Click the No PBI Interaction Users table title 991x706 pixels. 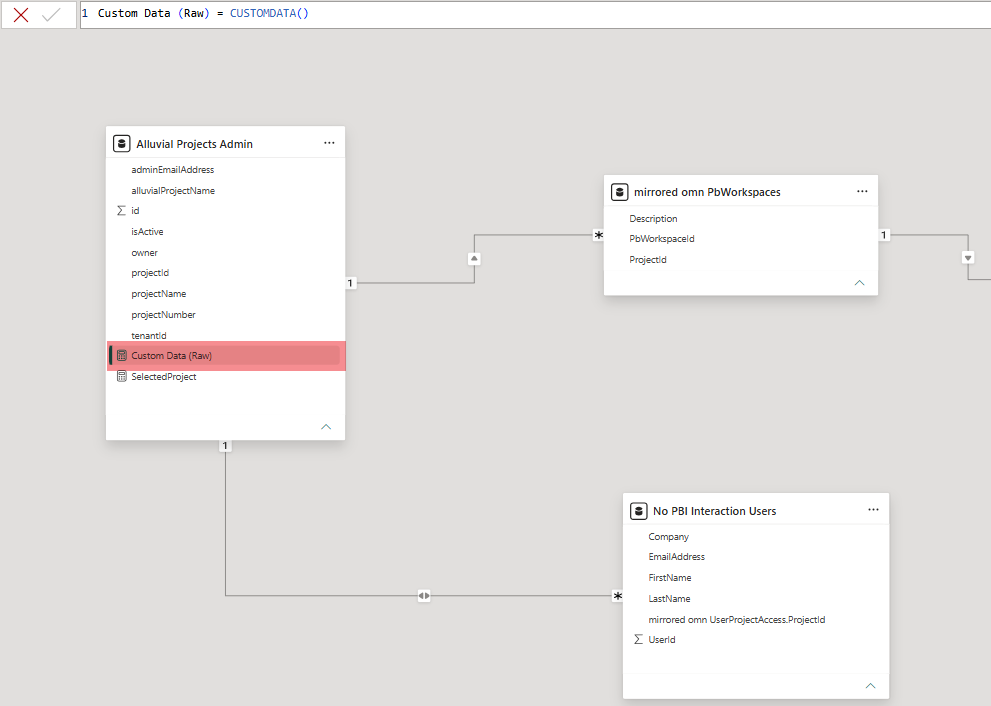[714, 511]
